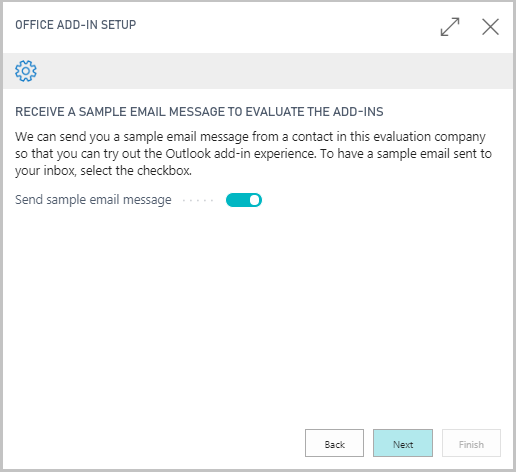Click the Office Add-in Setup title text
The width and height of the screenshot is (516, 472).
point(76,25)
